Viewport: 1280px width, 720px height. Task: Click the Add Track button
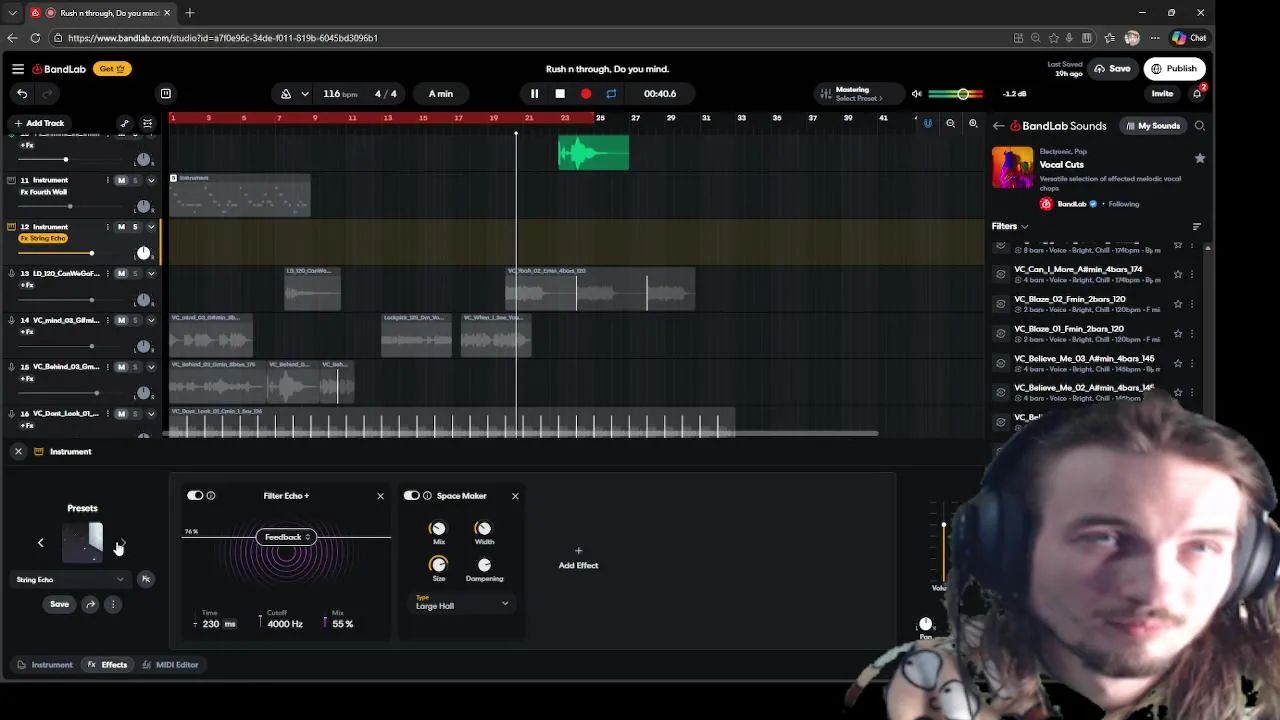click(39, 123)
